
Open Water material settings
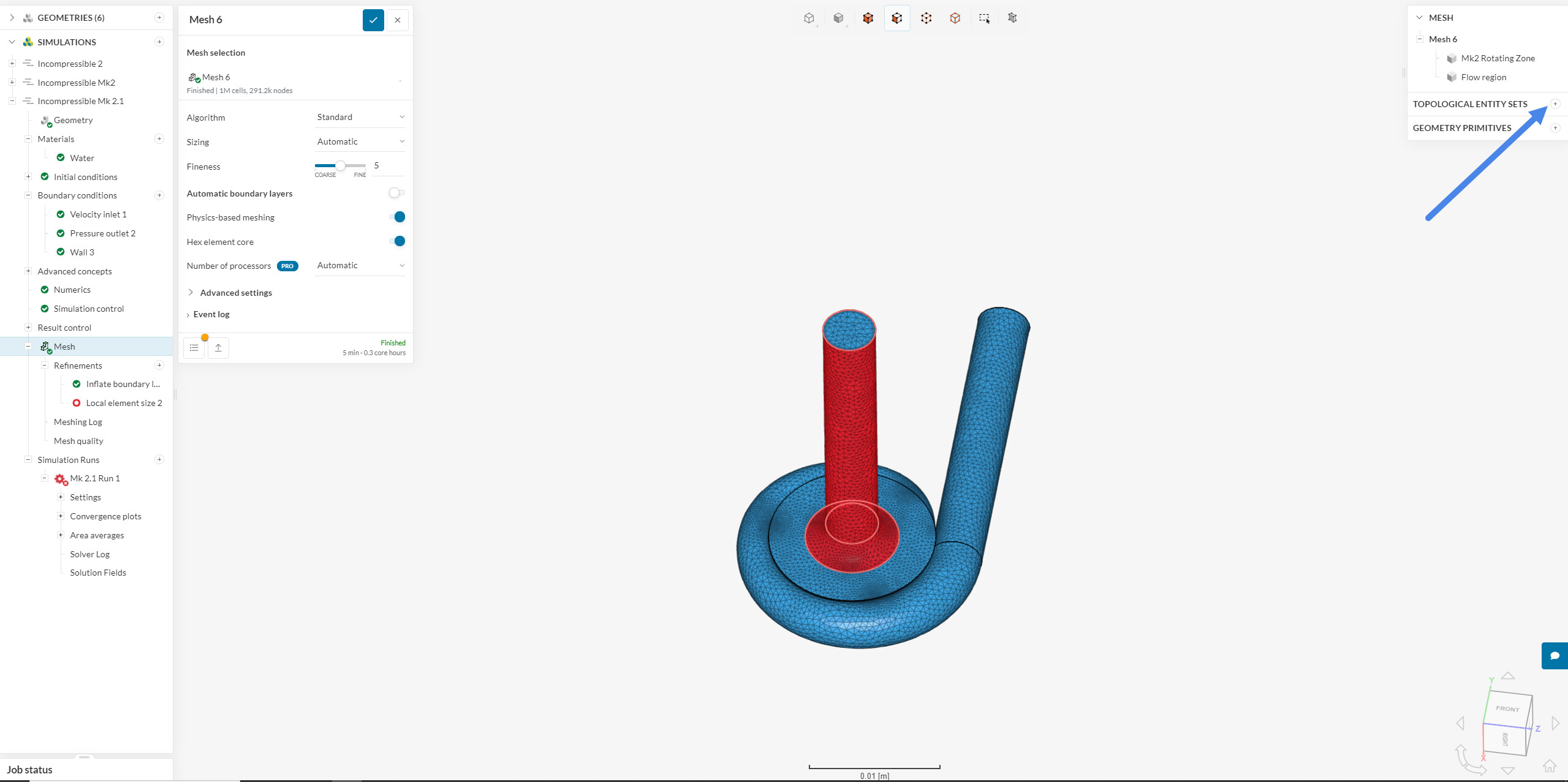(81, 158)
